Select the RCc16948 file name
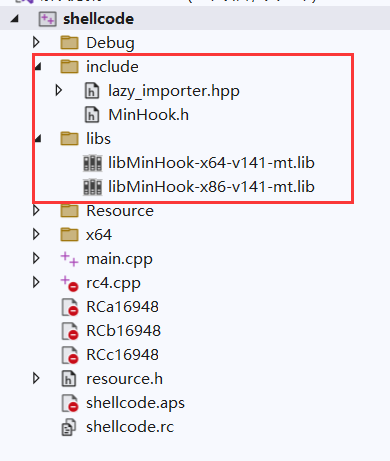Screen dimensions: 390x461 (122, 355)
